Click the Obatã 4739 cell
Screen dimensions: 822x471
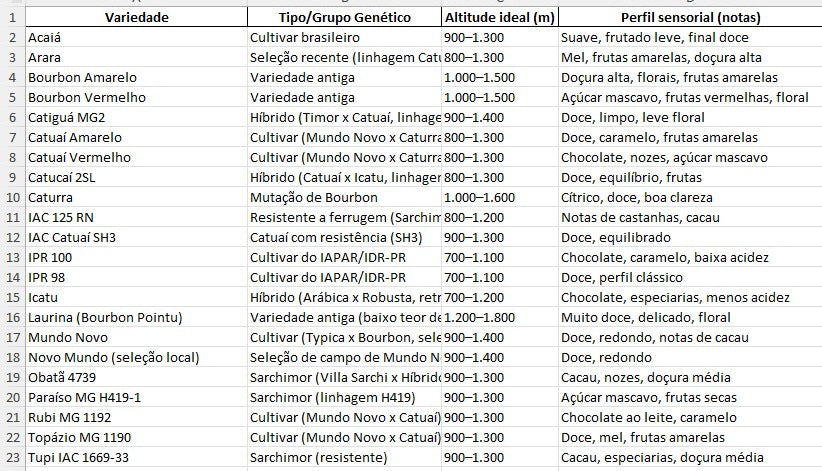pyautogui.click(x=135, y=377)
